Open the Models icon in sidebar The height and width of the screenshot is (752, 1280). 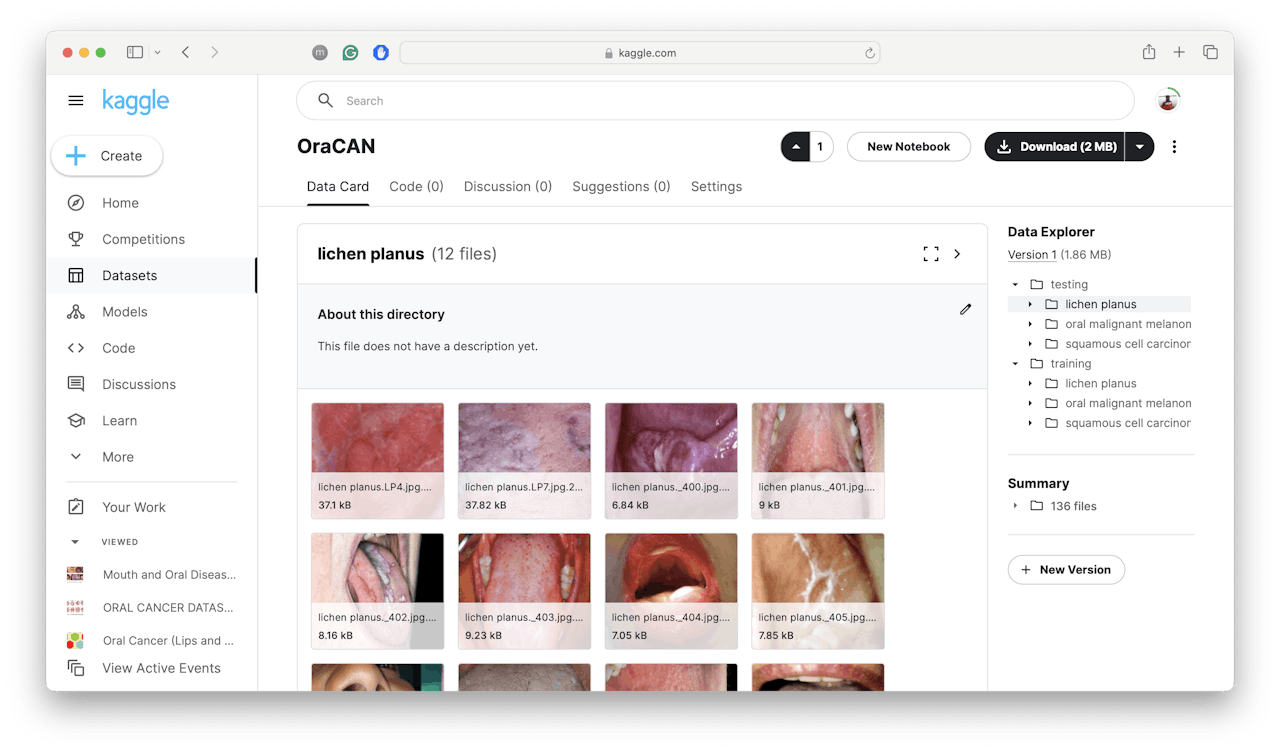pyautogui.click(x=76, y=312)
